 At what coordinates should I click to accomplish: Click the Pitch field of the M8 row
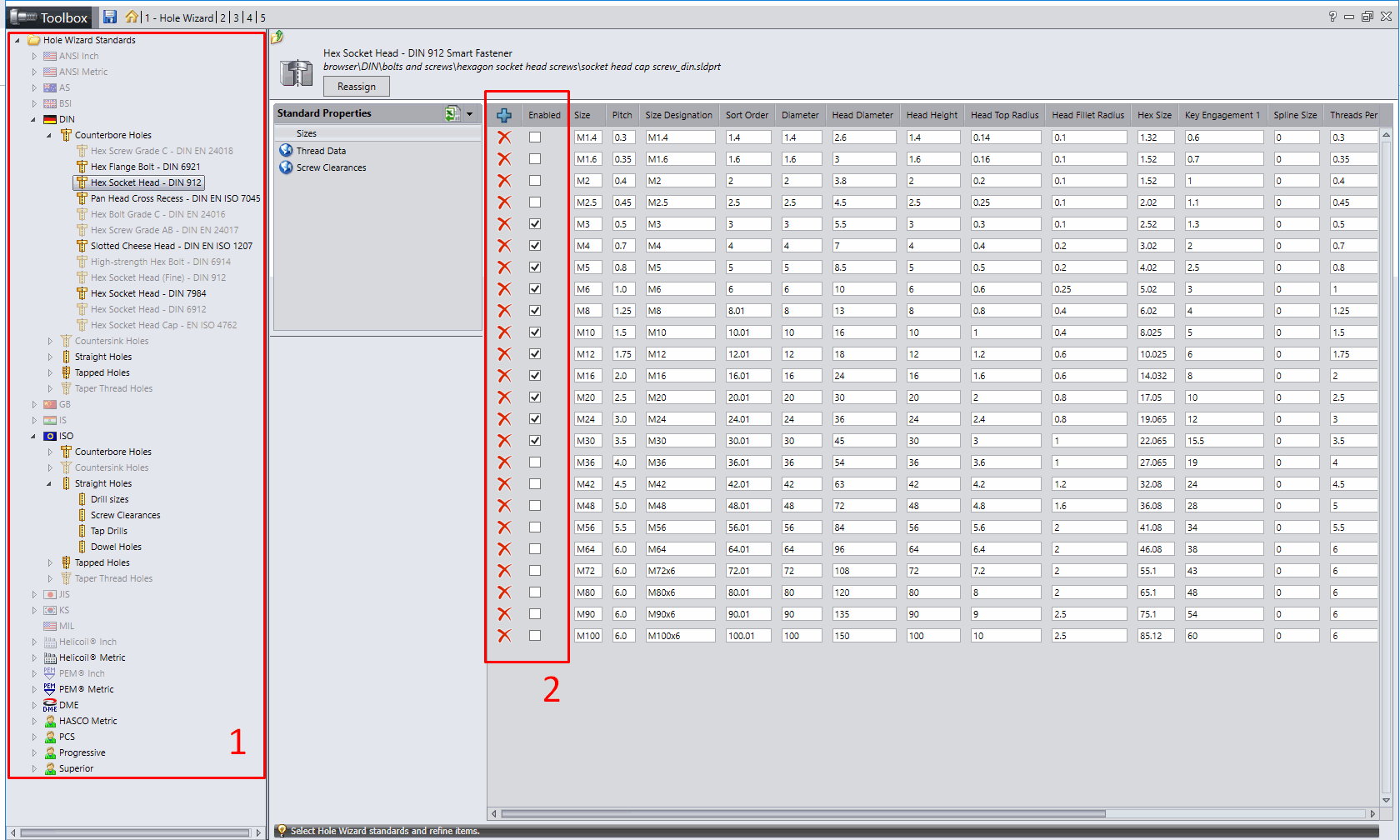(622, 310)
